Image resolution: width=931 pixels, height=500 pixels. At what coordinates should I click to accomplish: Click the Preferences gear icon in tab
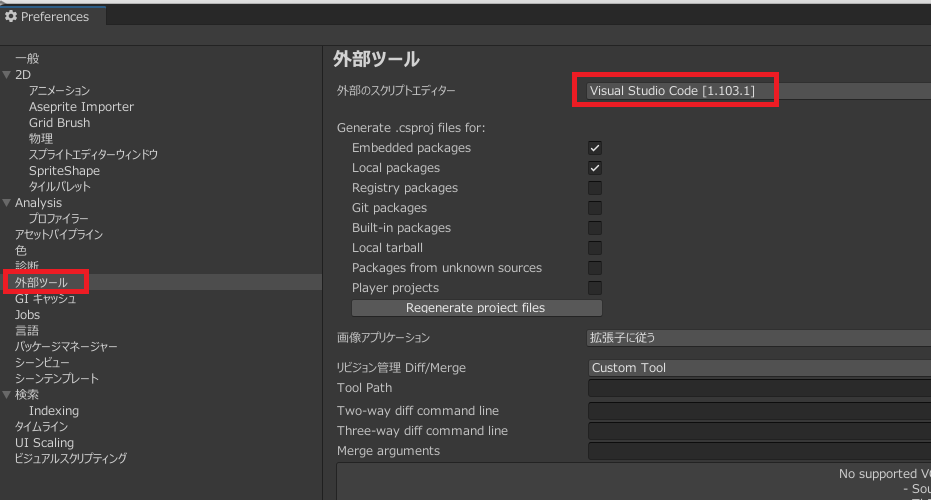point(11,16)
